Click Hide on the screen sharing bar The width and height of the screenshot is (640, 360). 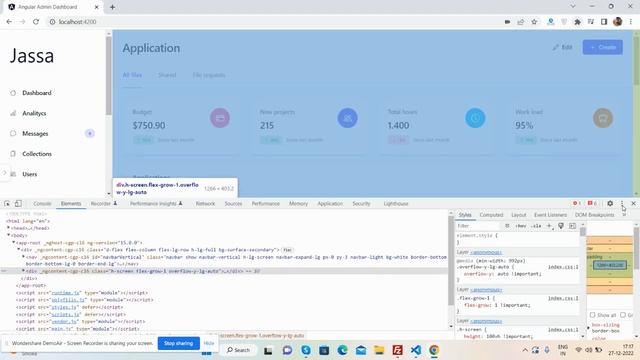click(209, 343)
